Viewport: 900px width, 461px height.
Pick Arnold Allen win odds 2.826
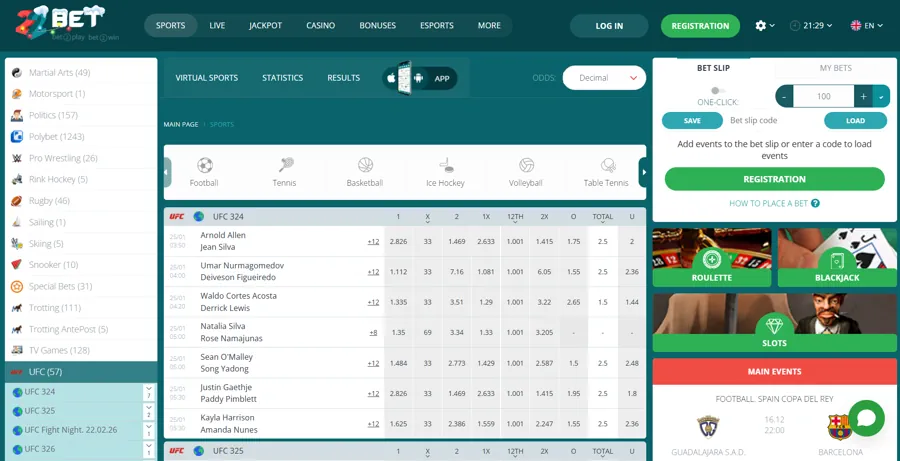[398, 242]
